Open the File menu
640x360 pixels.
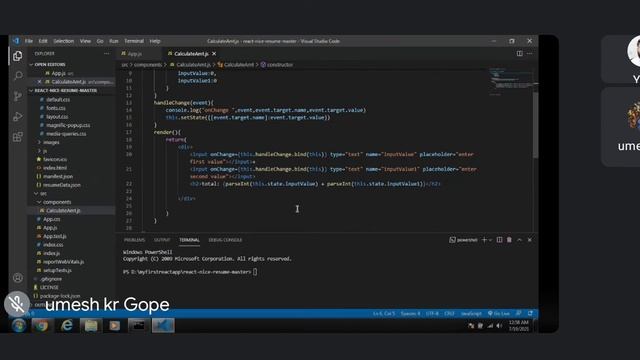[x=29, y=41]
